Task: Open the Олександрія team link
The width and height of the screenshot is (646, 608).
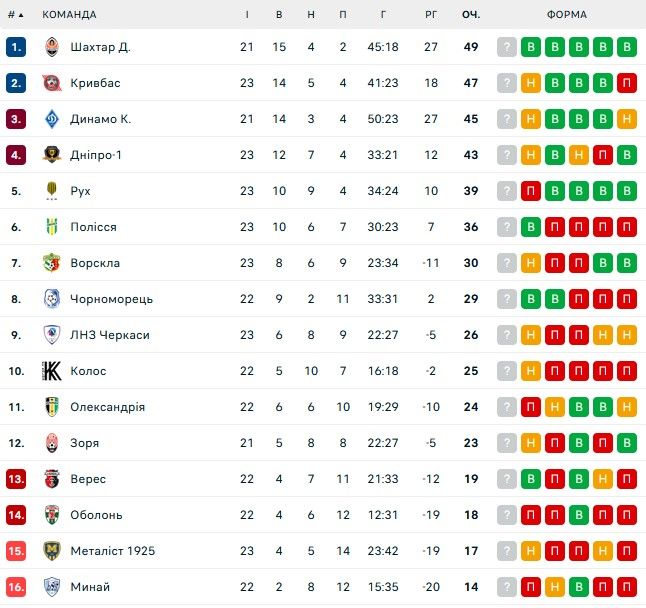Action: [x=107, y=407]
